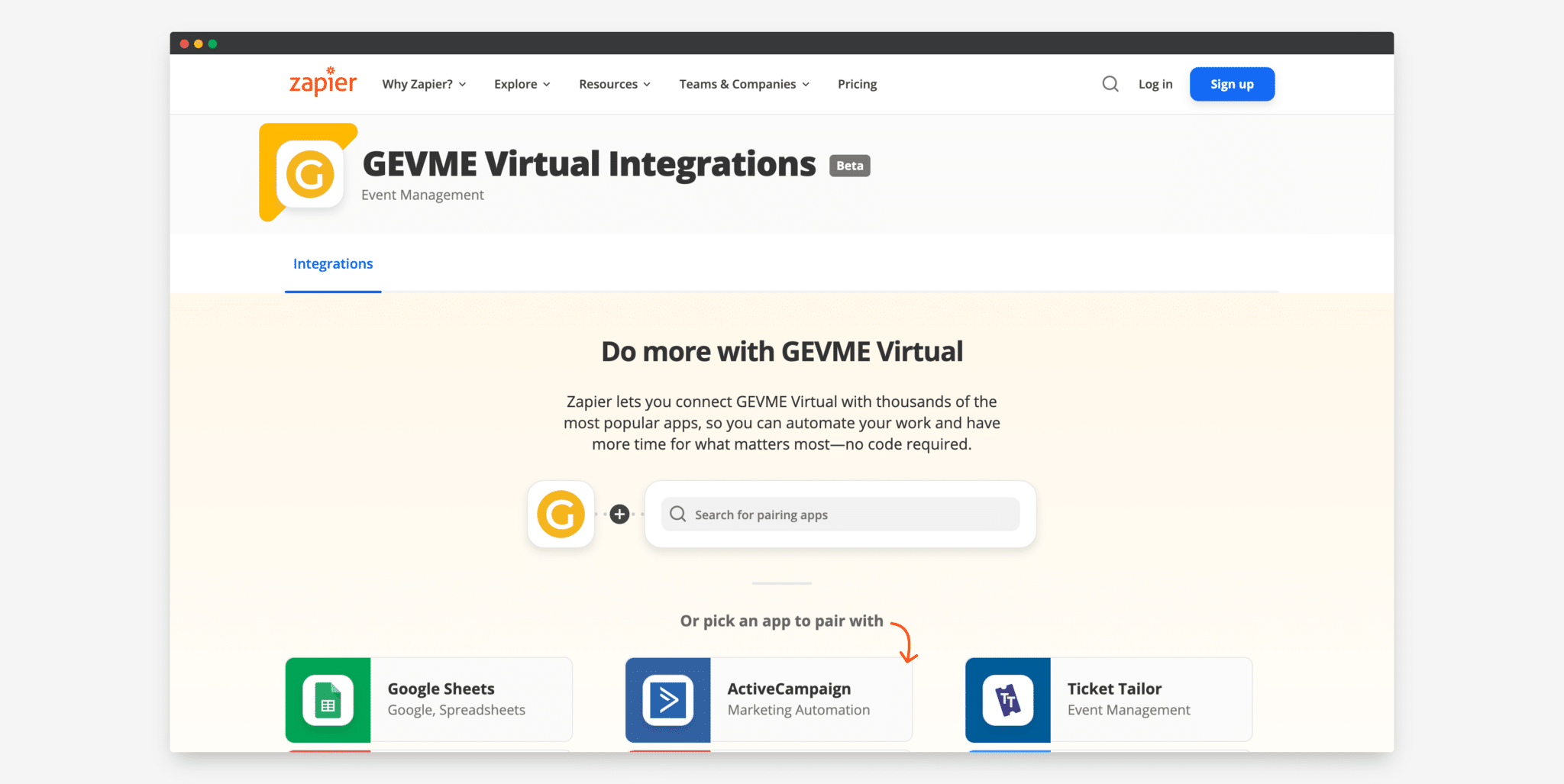Click the Log in link
This screenshot has width=1564, height=784.
pos(1154,84)
